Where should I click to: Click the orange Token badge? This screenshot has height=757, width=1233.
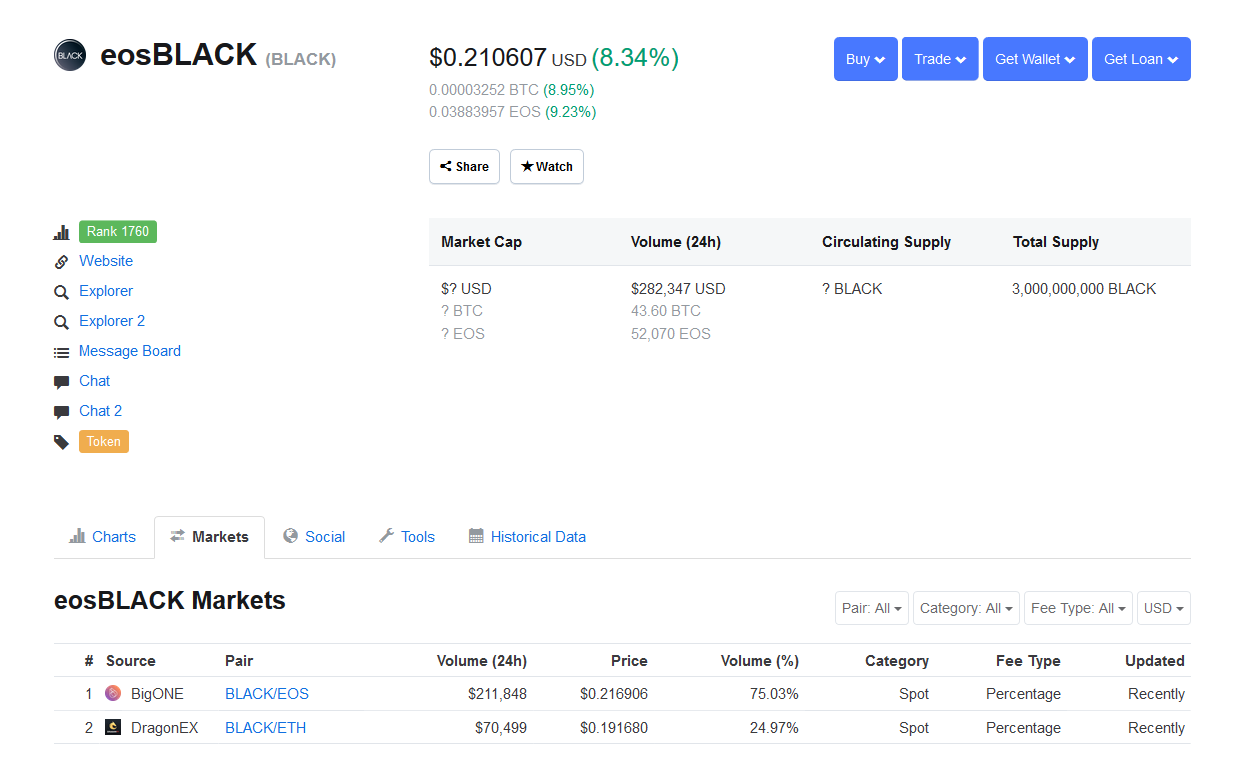104,441
